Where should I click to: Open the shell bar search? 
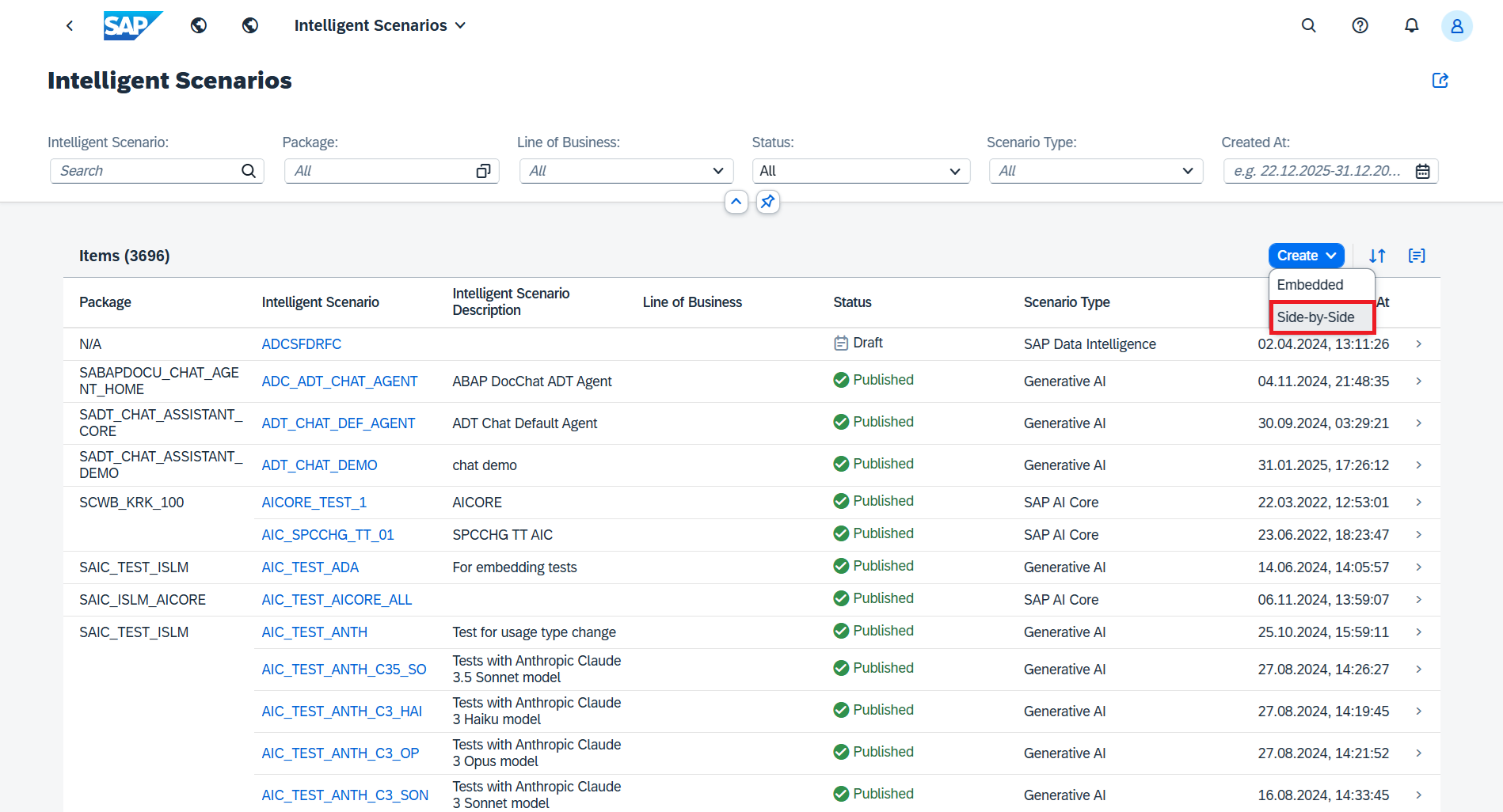(1309, 25)
